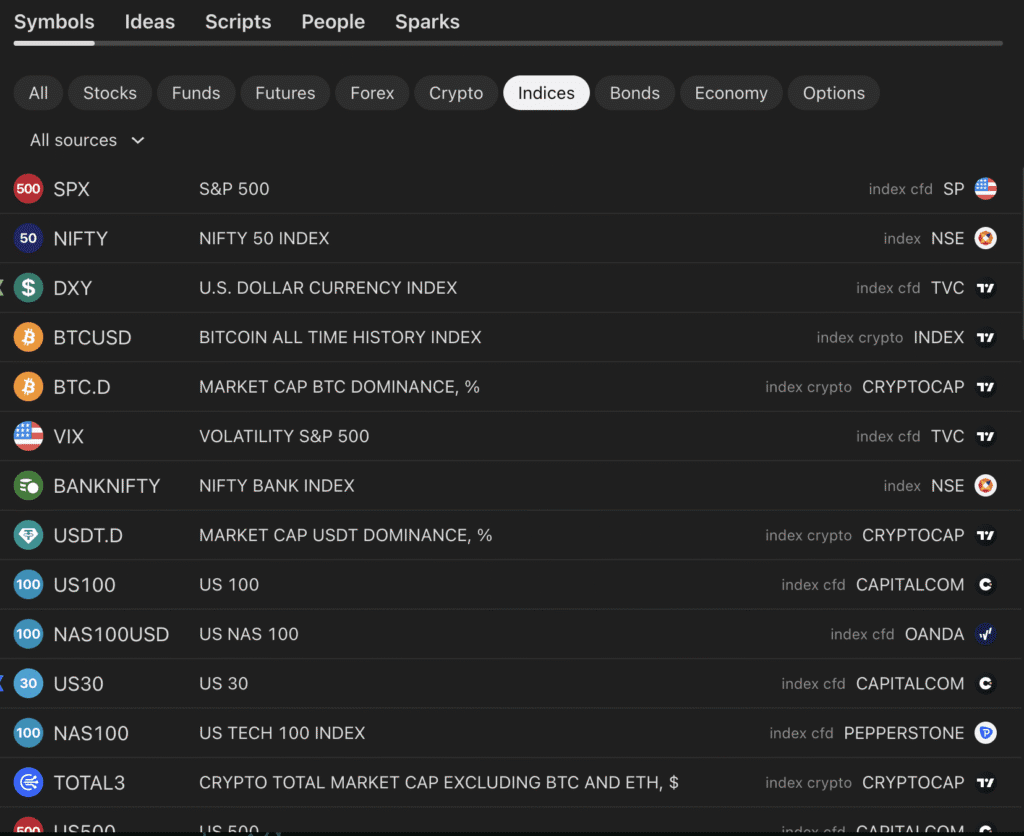Screen dimensions: 1024x836
Task: Filter results by Bonds
Action: [x=635, y=93]
